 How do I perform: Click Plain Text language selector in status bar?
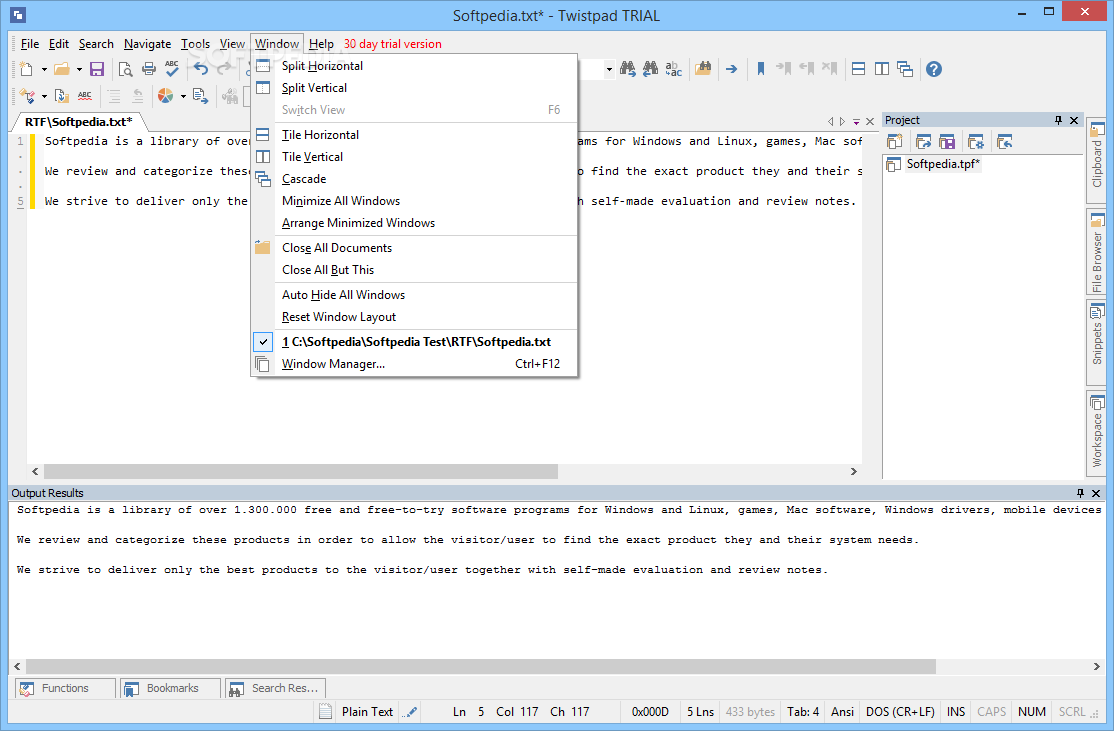(367, 712)
